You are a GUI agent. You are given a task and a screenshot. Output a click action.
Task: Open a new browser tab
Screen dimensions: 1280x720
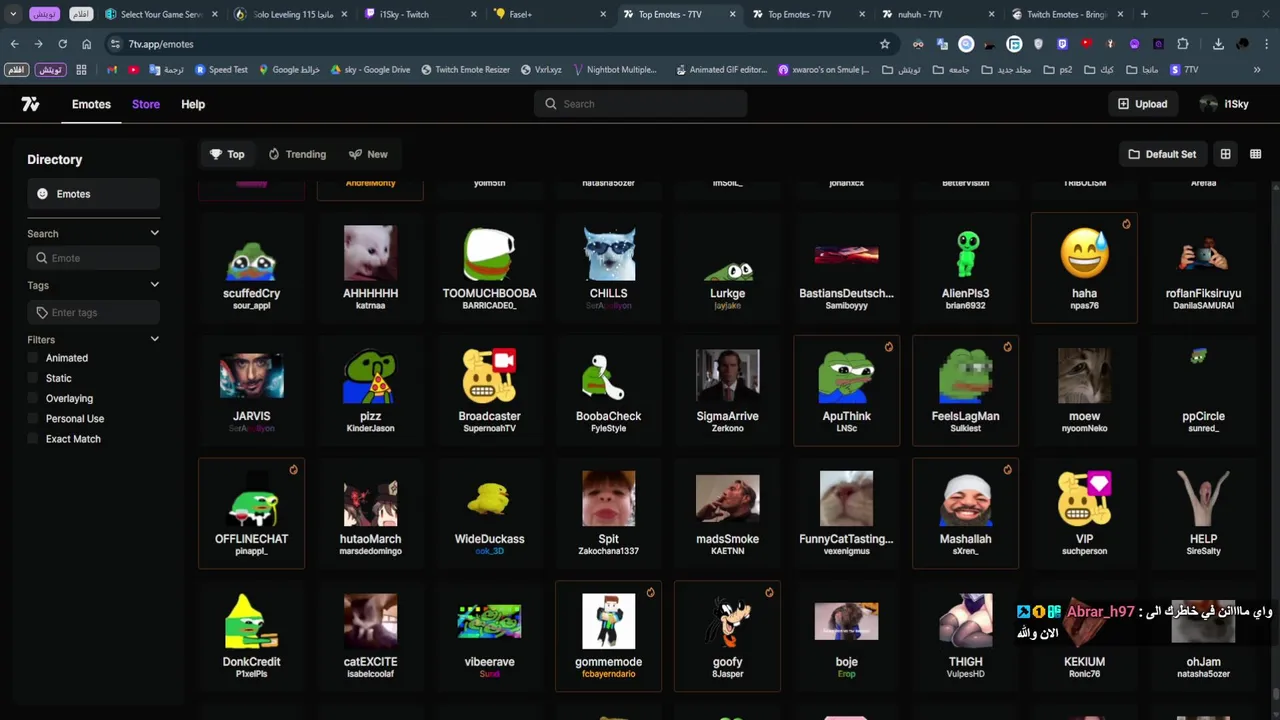(x=1144, y=14)
